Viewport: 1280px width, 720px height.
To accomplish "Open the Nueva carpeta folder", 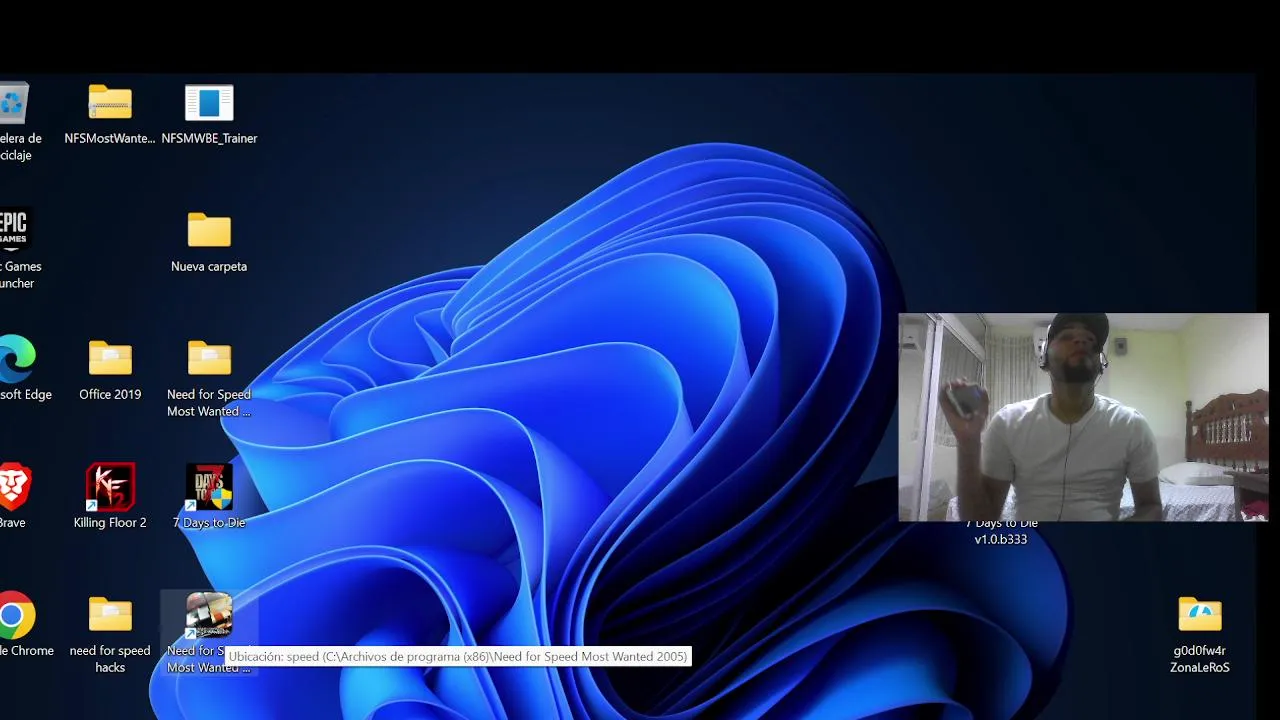I will click(x=209, y=230).
